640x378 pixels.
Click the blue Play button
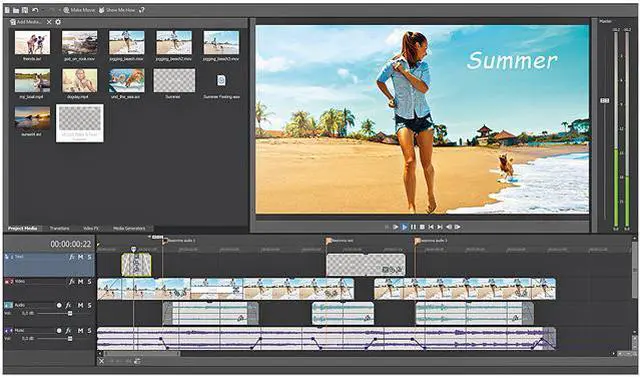pyautogui.click(x=404, y=227)
